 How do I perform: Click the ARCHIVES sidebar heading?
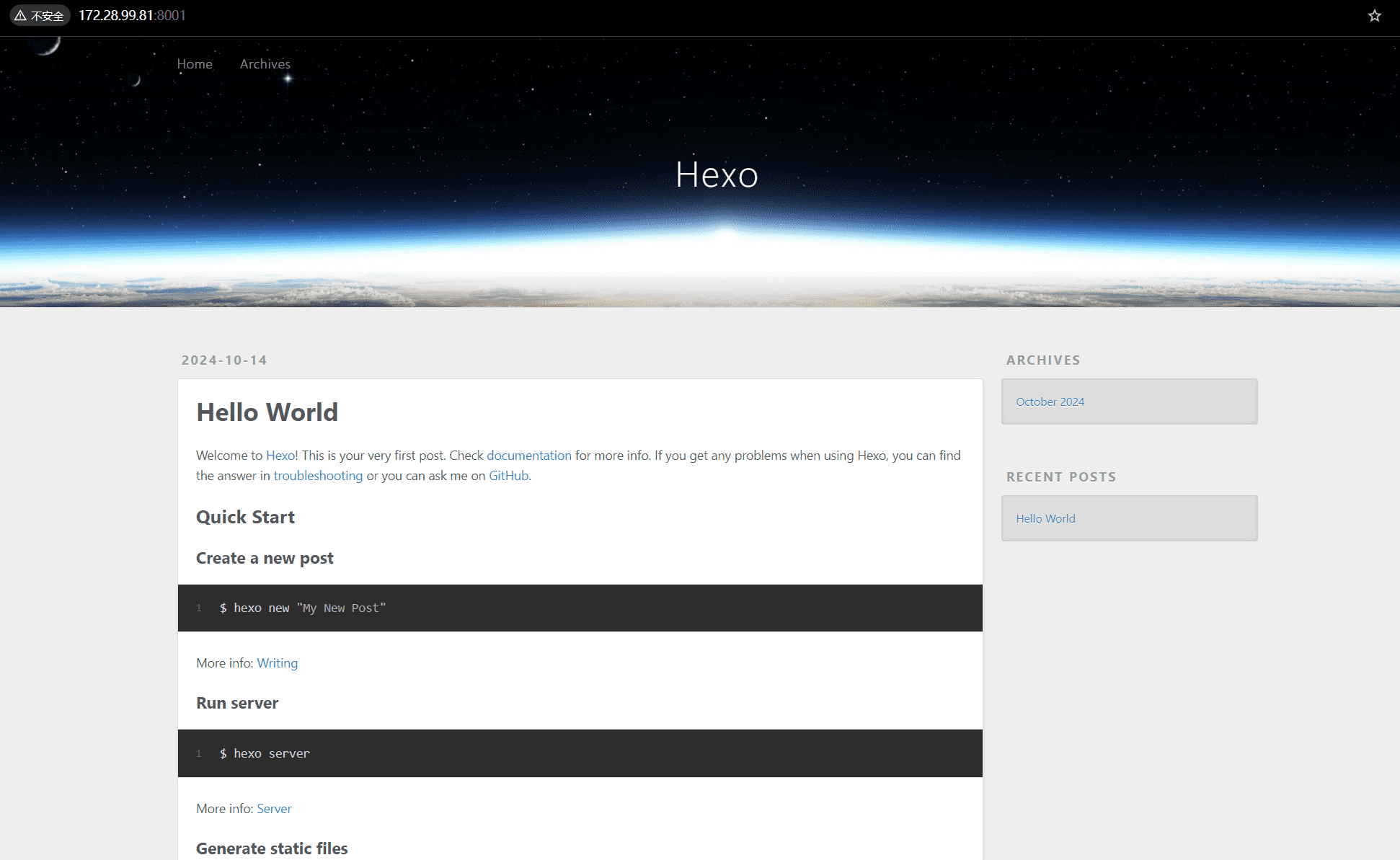pyautogui.click(x=1043, y=360)
